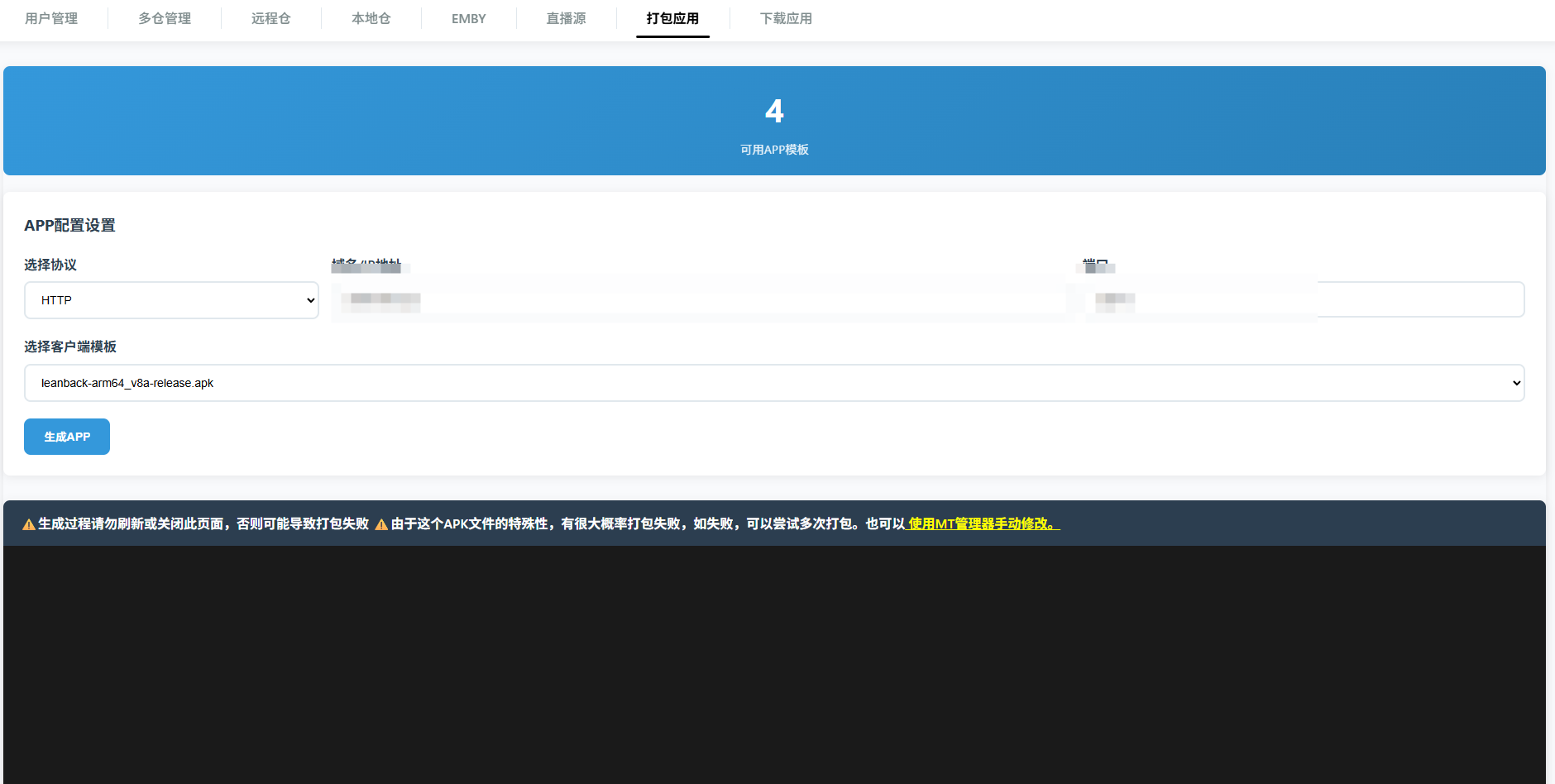Select the 本地仓 tab
Image resolution: width=1555 pixels, height=784 pixels.
tap(371, 18)
